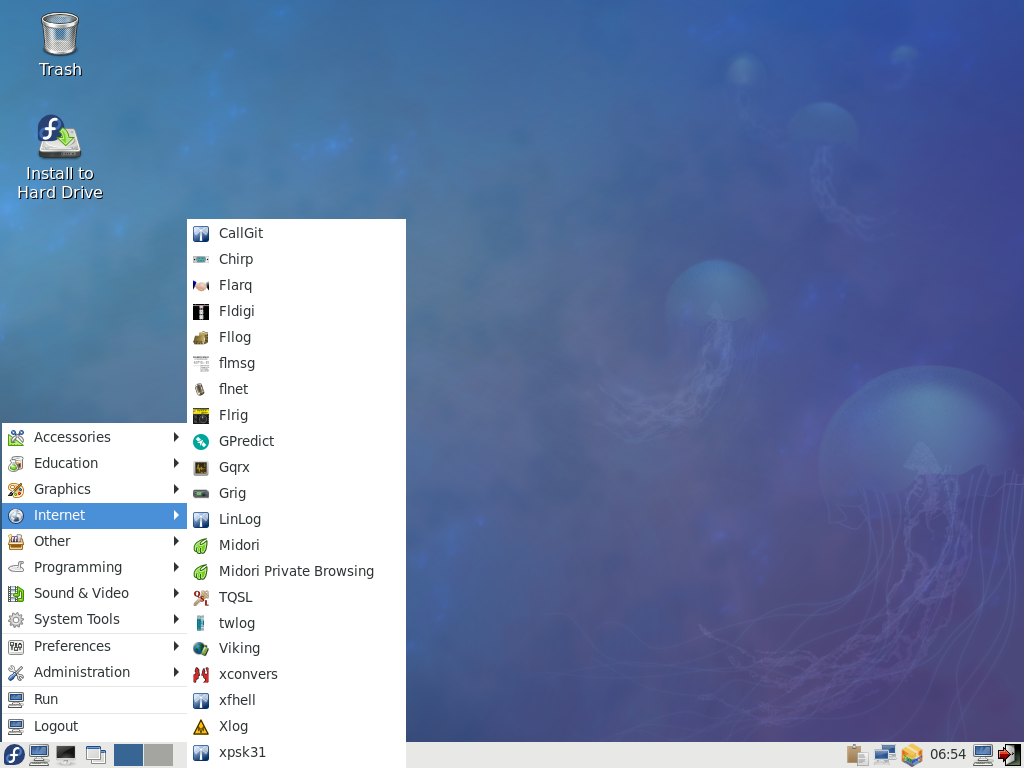The height and width of the screenshot is (768, 1024).
Task: Expand the Programming submenu
Action: 95,568
